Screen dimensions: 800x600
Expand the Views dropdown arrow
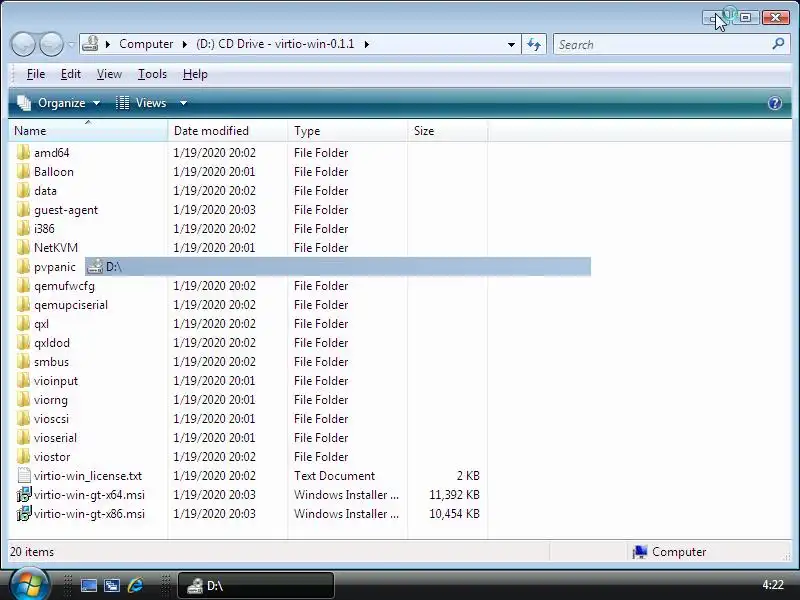coord(183,103)
